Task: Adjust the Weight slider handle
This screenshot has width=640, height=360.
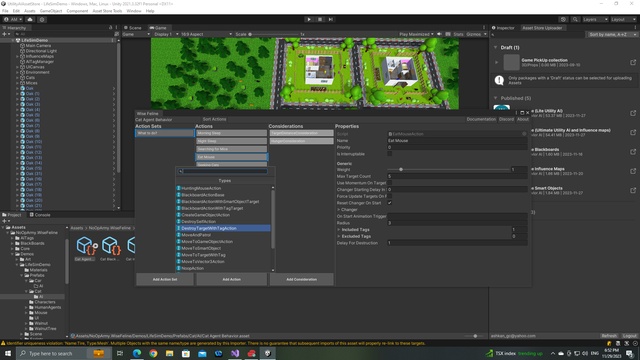Action: 401,169
